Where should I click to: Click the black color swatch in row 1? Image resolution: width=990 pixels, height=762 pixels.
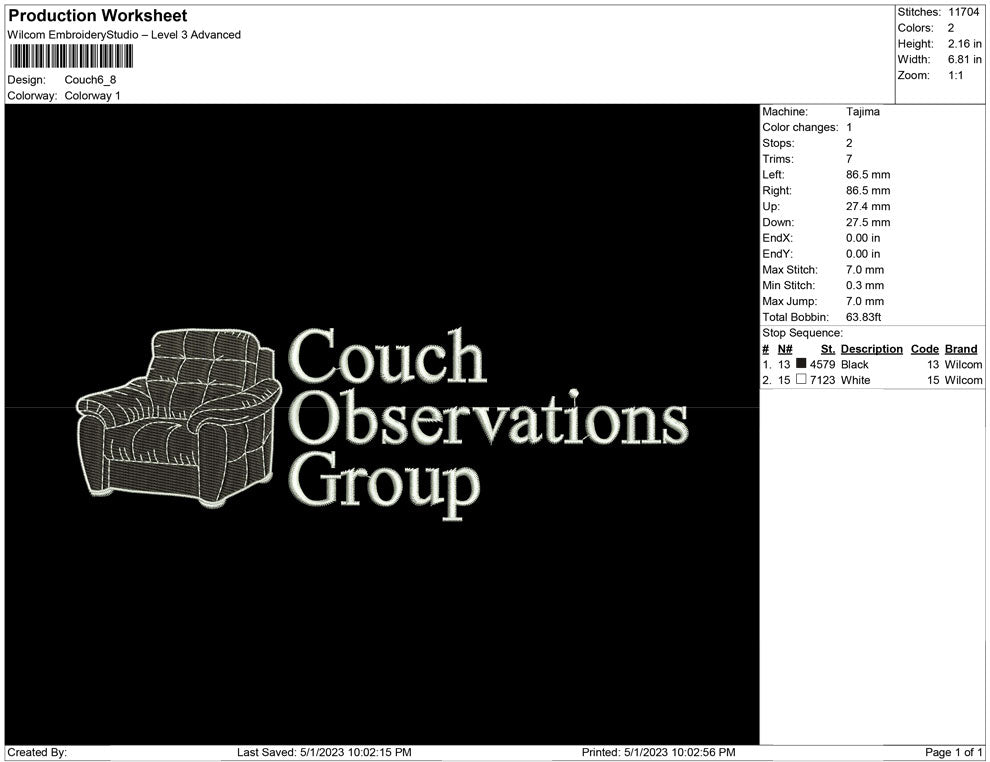801,363
